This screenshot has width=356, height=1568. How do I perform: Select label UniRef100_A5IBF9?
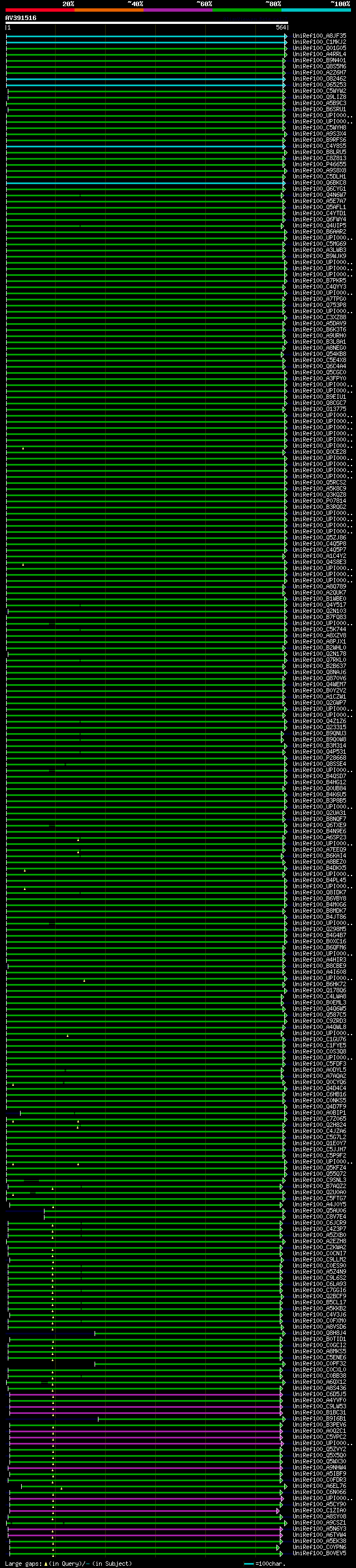tap(319, 1473)
